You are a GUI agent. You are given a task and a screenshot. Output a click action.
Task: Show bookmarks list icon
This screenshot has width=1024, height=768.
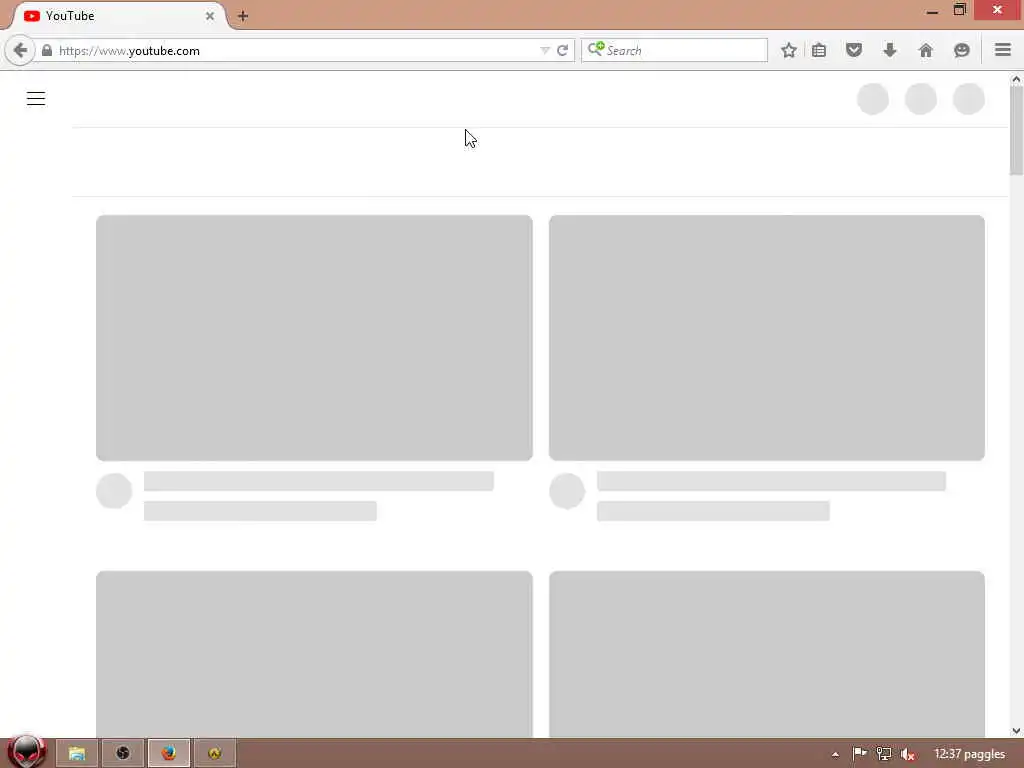coord(819,50)
